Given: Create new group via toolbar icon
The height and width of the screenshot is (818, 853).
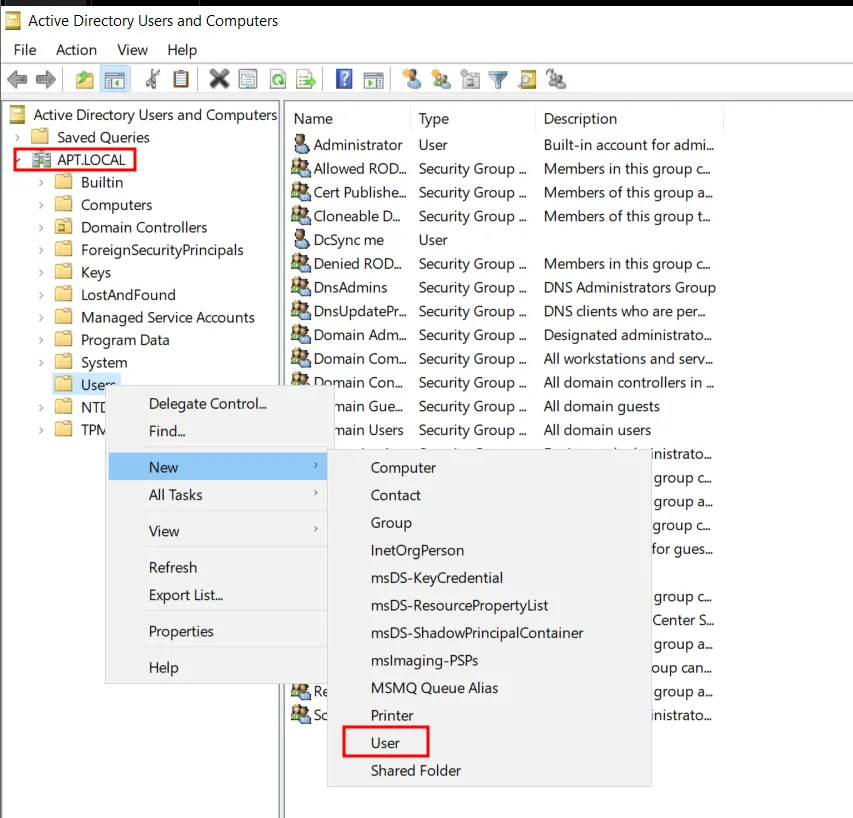Looking at the screenshot, I should click(x=441, y=79).
